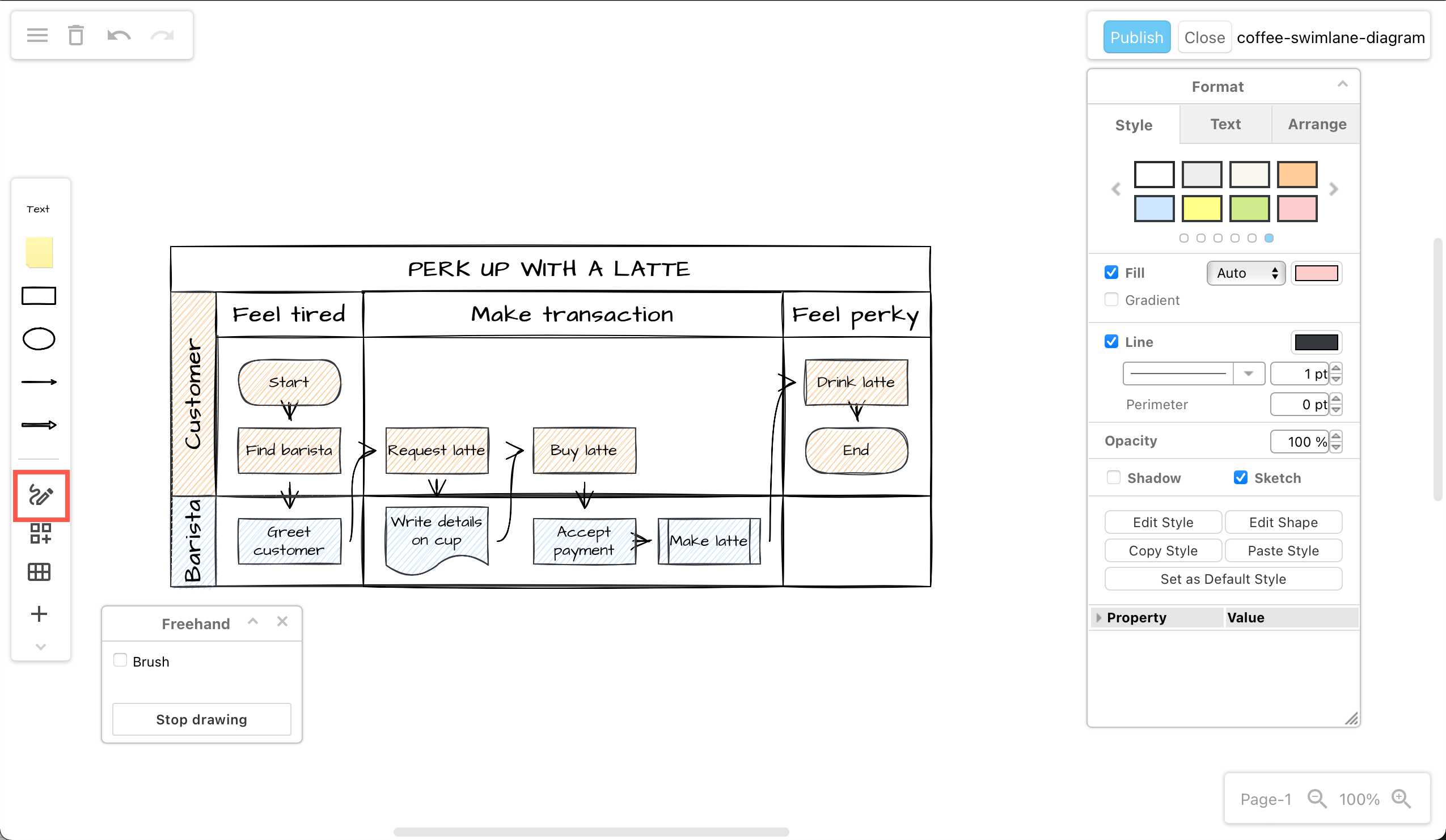Click Stop drawing in Freehand panel
The image size is (1446, 840).
pyautogui.click(x=201, y=719)
